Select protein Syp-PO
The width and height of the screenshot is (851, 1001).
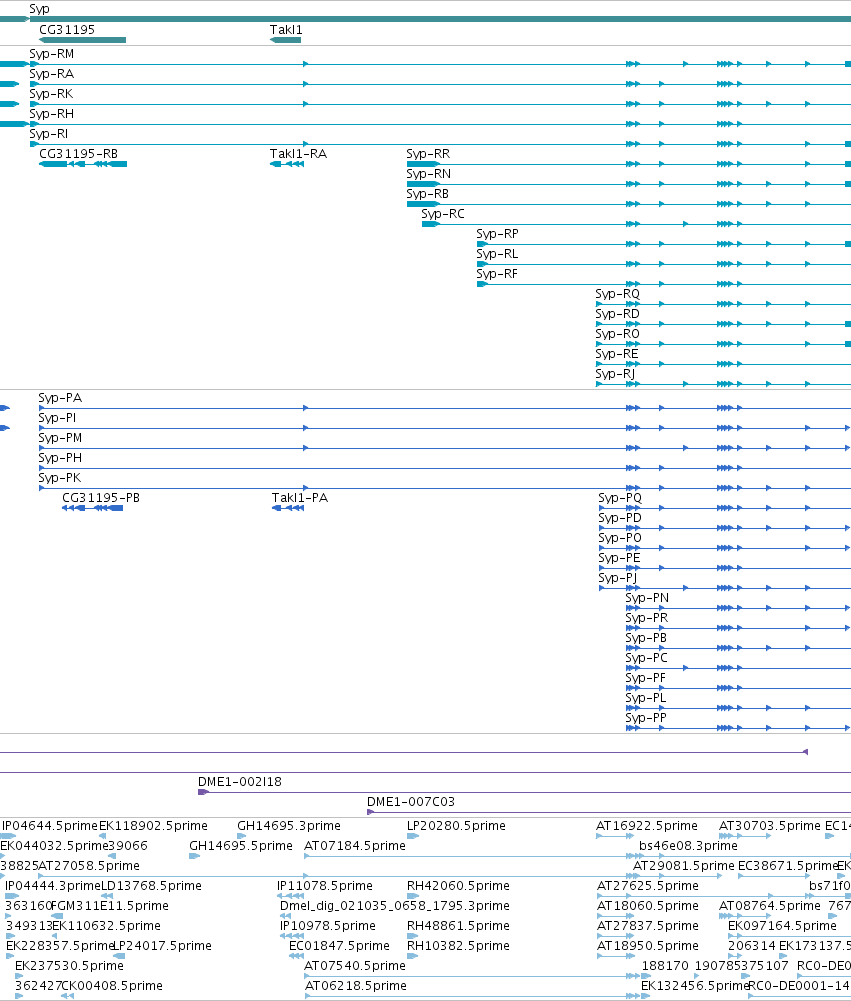pos(620,538)
